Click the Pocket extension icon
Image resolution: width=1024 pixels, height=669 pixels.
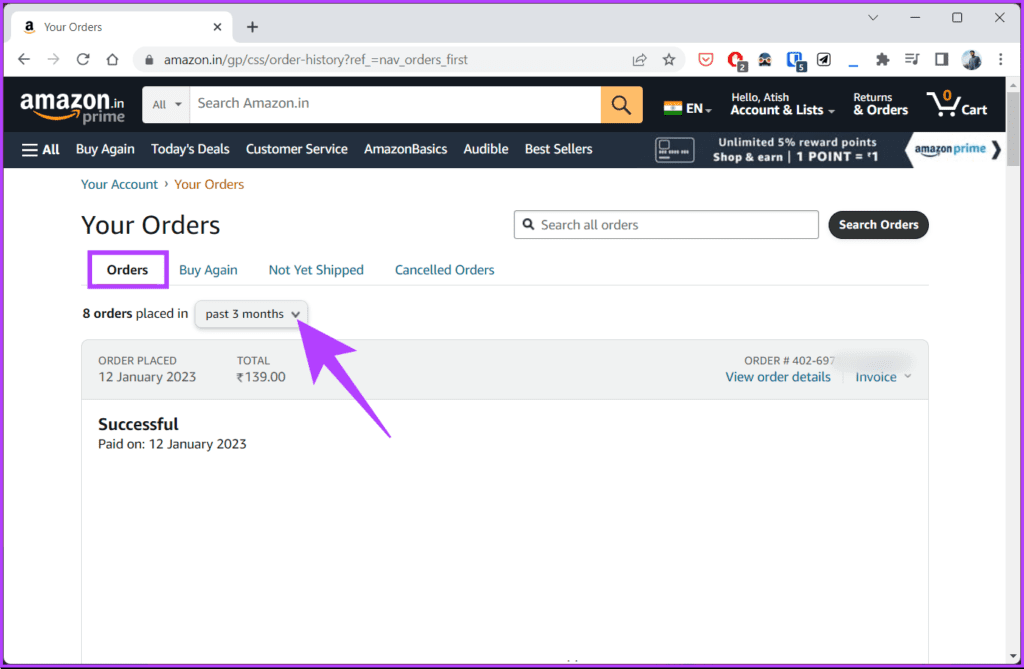coord(705,60)
